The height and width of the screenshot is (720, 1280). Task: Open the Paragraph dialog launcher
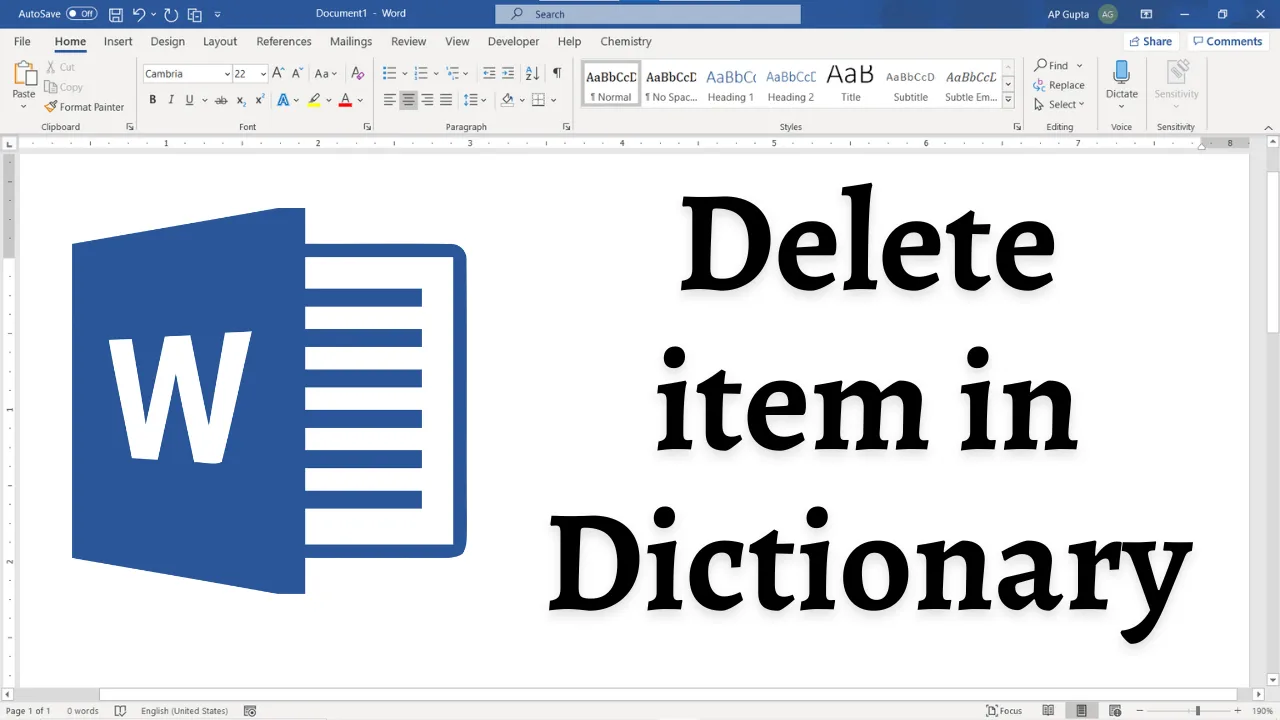pos(567,127)
